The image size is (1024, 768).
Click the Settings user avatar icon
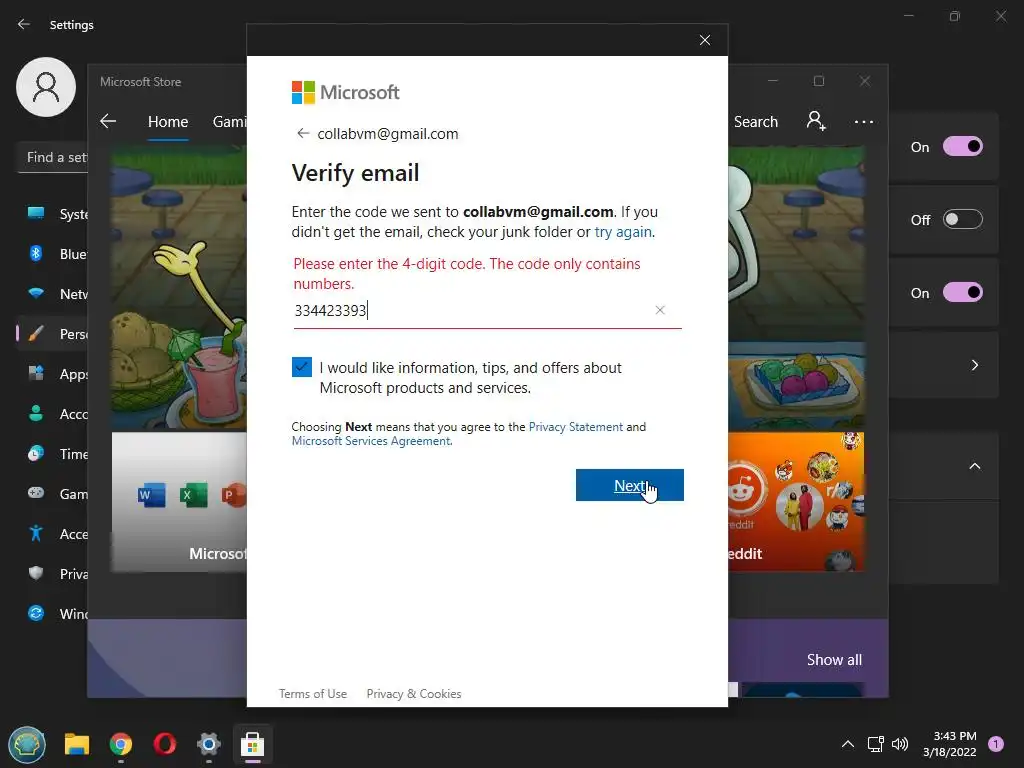pos(46,87)
